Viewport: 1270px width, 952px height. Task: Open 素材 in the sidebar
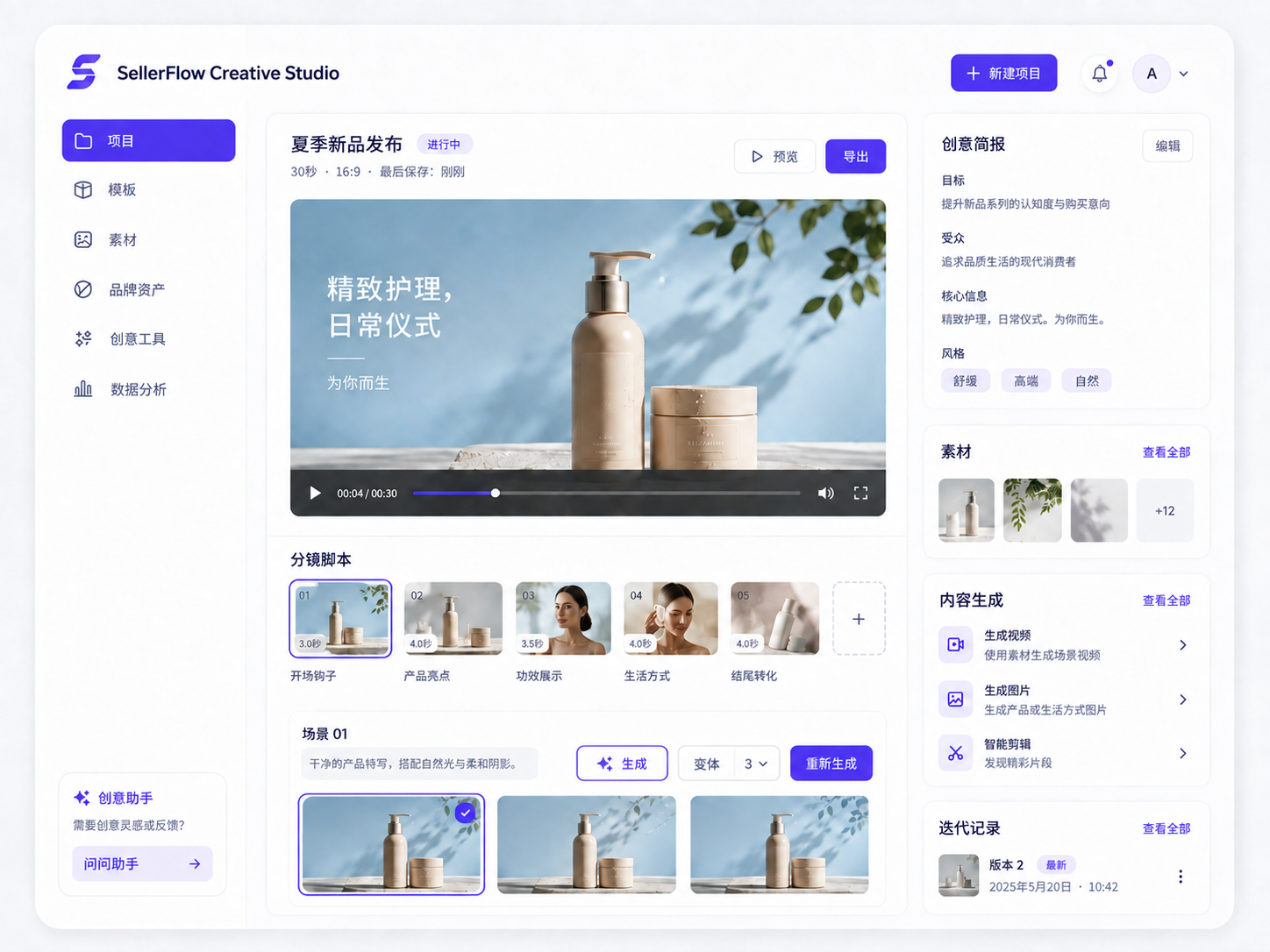pos(148,240)
